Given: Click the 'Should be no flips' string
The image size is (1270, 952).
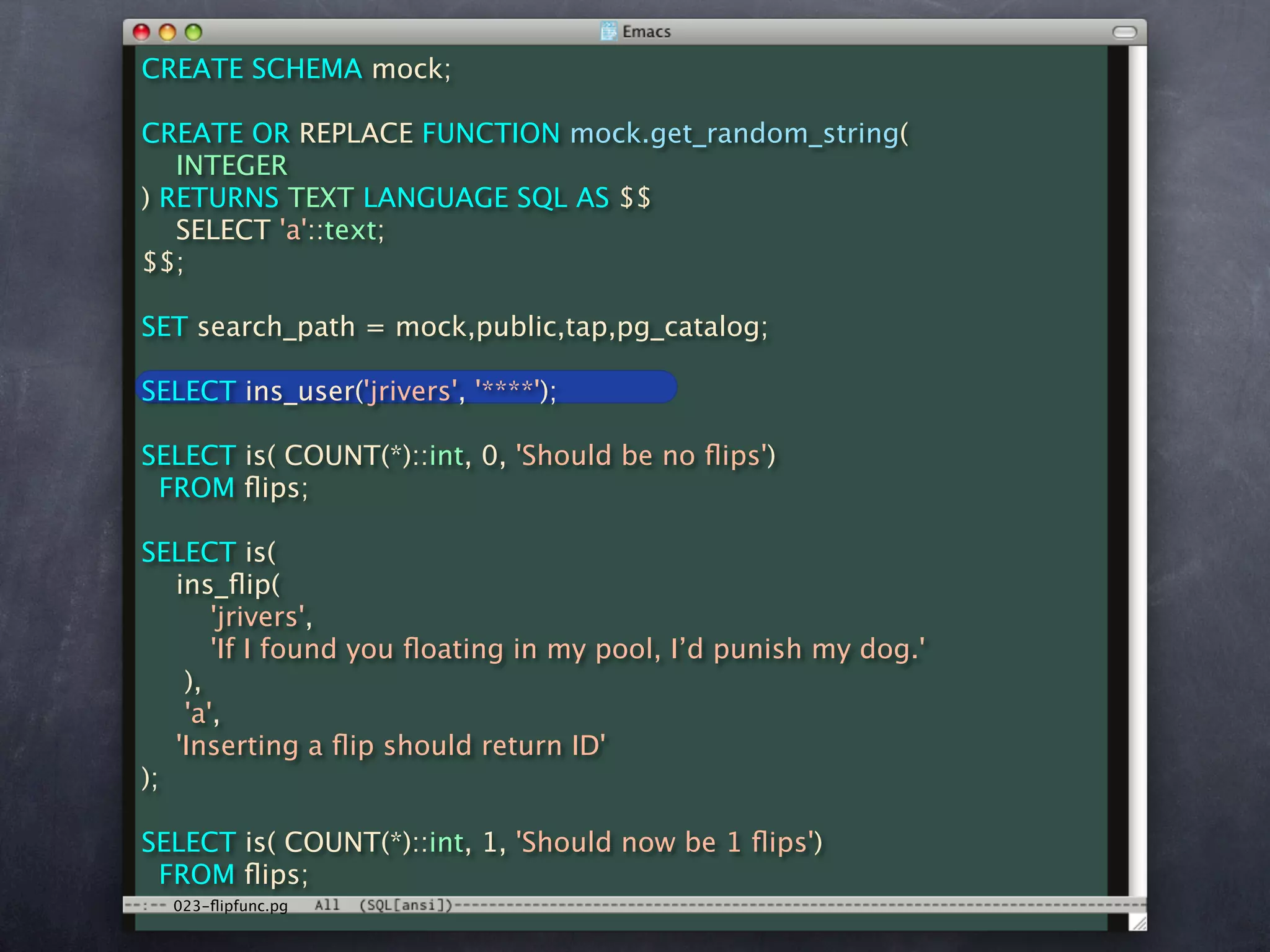Looking at the screenshot, I should [x=642, y=456].
